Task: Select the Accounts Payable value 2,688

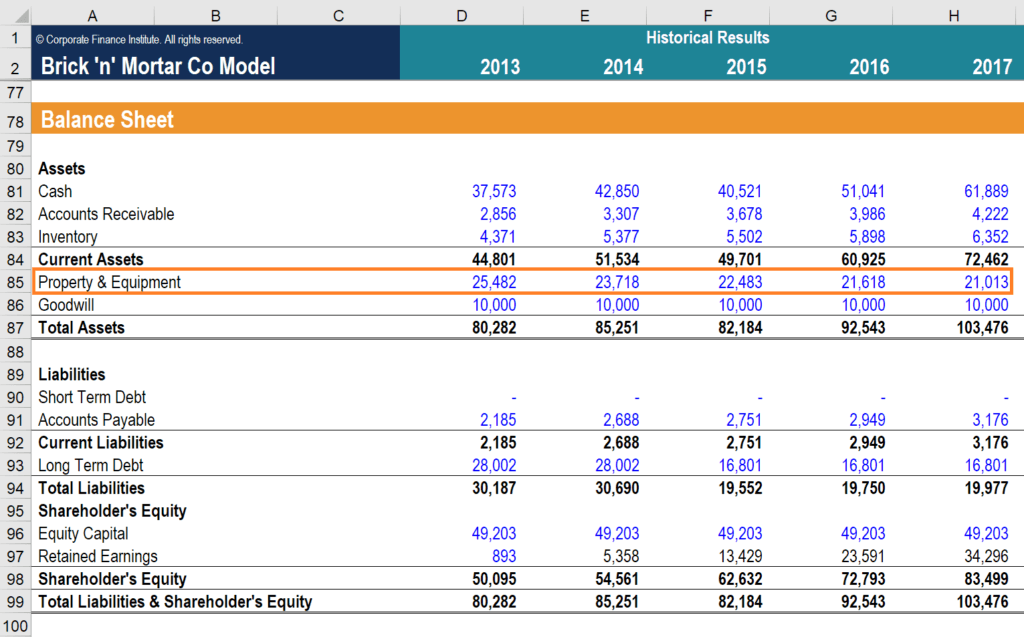Action: (619, 419)
